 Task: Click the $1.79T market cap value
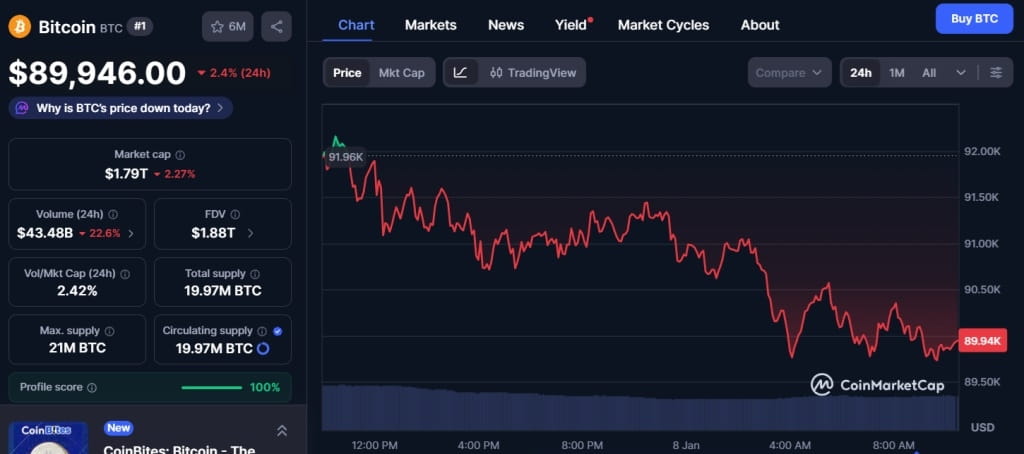126,174
